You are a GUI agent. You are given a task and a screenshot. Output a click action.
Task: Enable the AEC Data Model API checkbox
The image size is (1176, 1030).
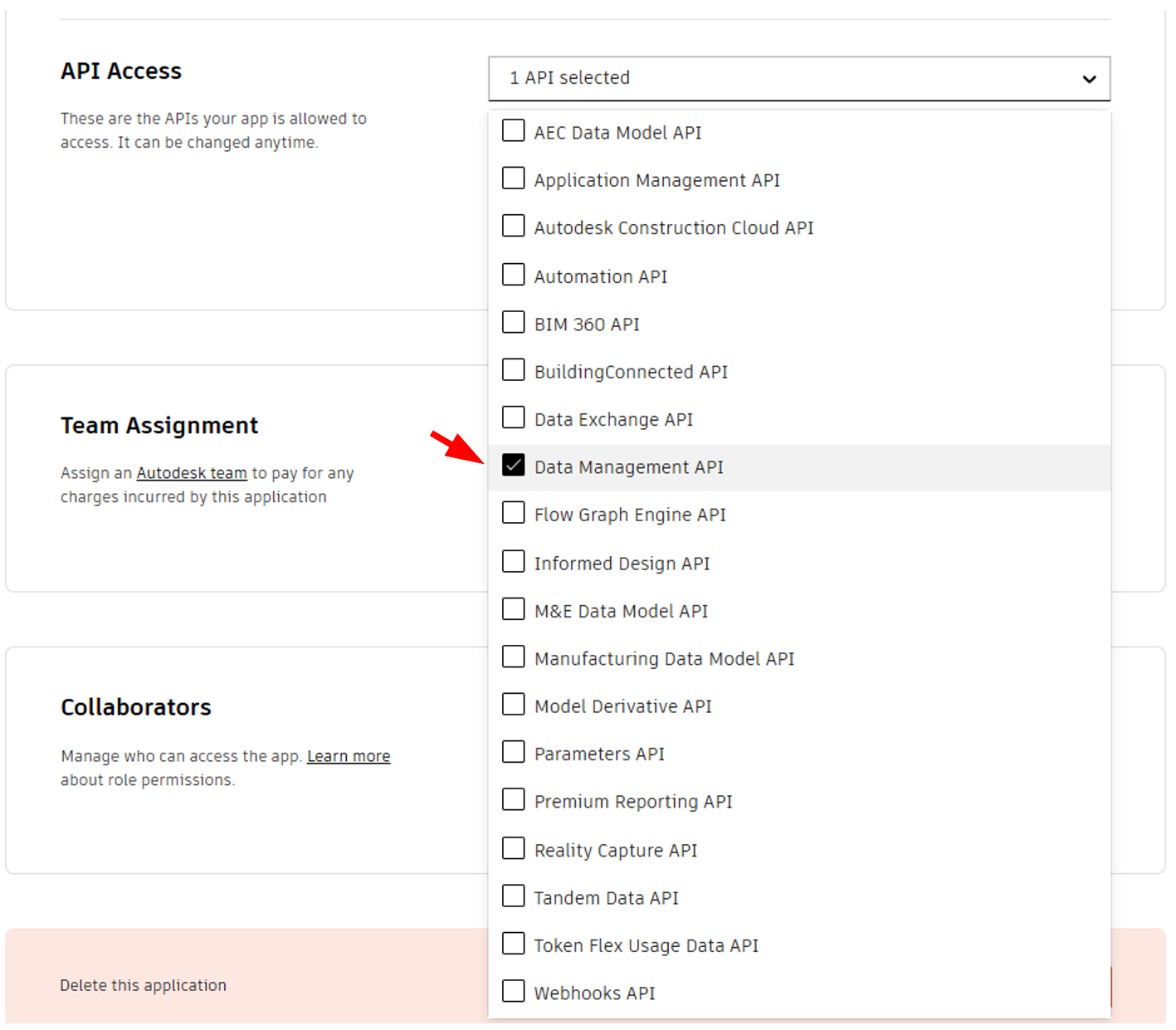point(514,131)
